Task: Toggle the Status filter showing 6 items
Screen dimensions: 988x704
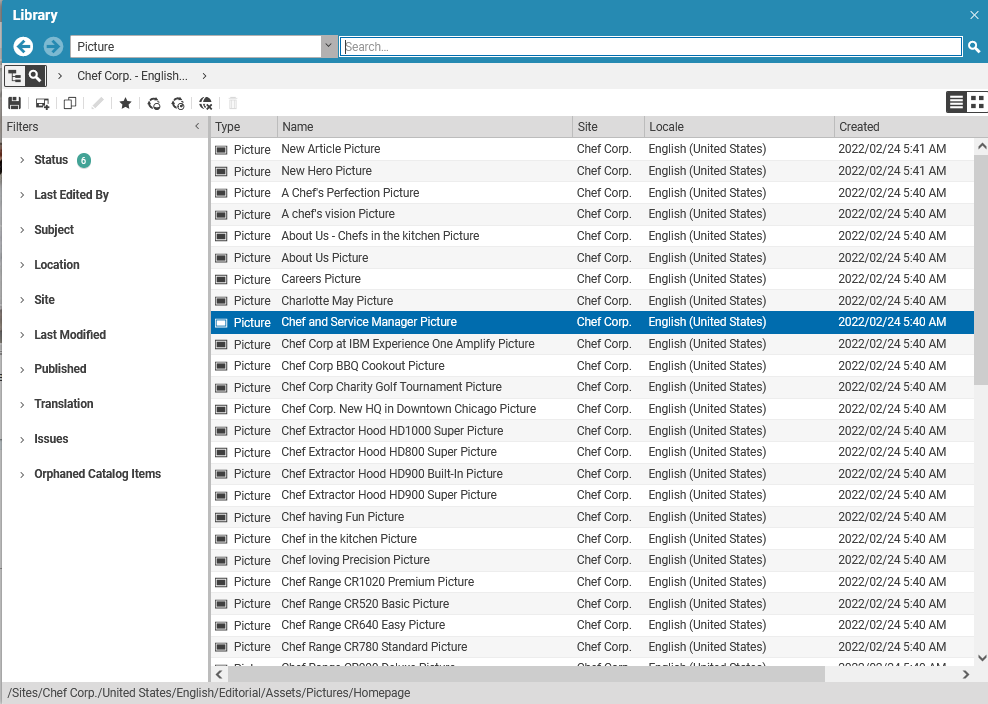Action: coord(51,159)
